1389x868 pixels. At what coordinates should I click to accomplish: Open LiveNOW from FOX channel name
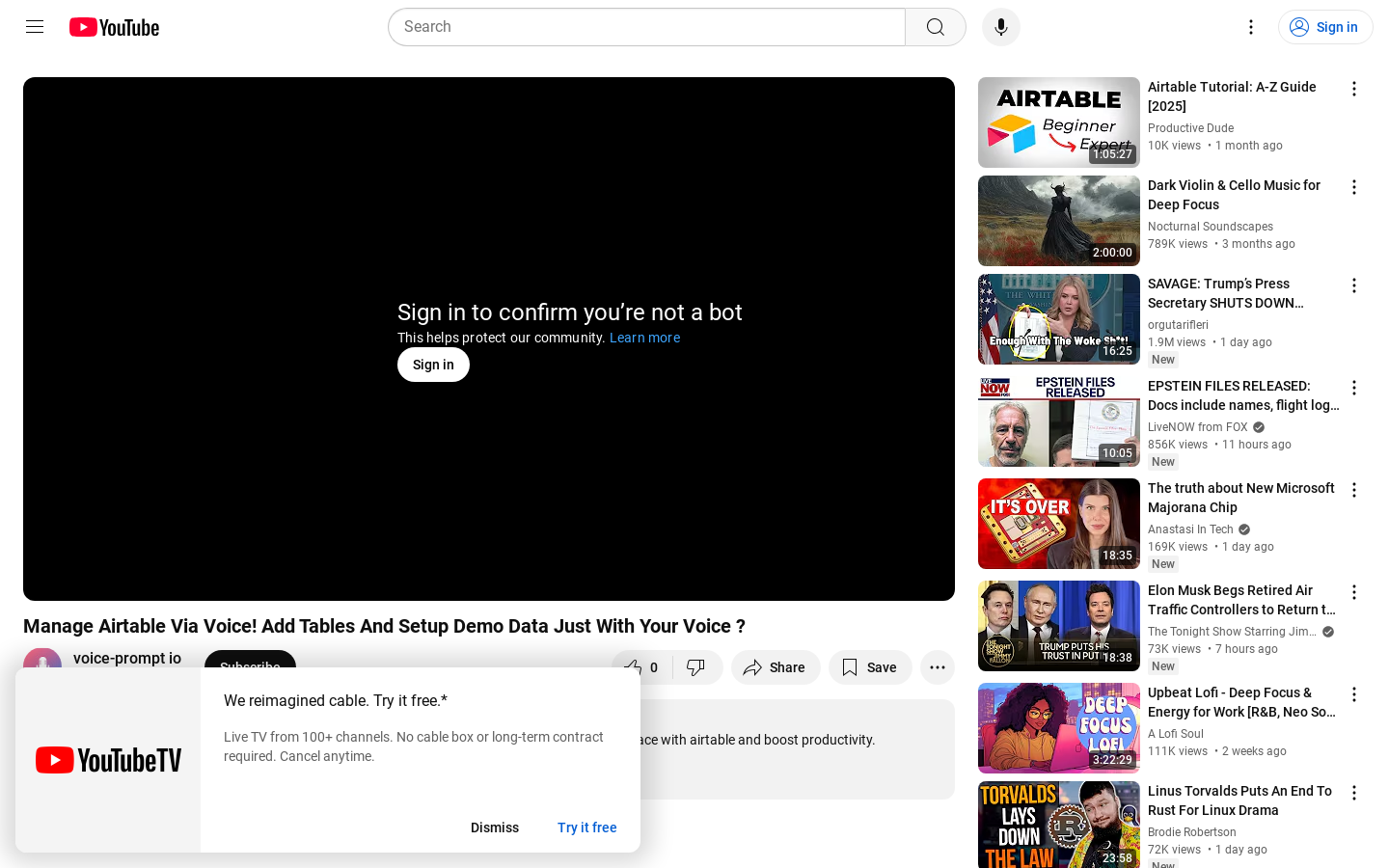point(1198,427)
